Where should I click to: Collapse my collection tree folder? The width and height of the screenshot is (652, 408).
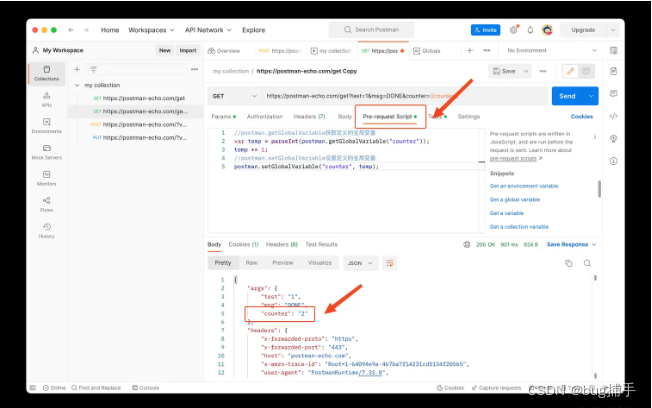pos(77,85)
